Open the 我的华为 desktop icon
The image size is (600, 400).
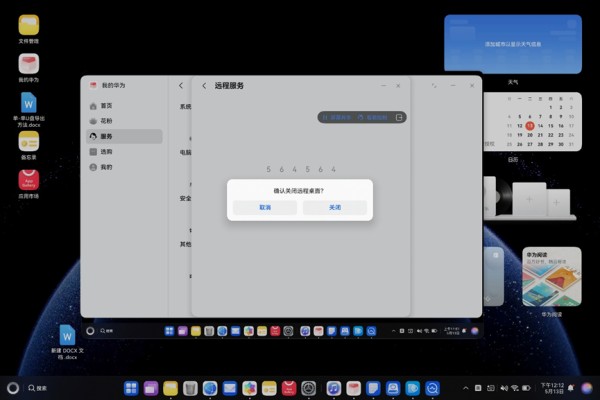pos(29,68)
